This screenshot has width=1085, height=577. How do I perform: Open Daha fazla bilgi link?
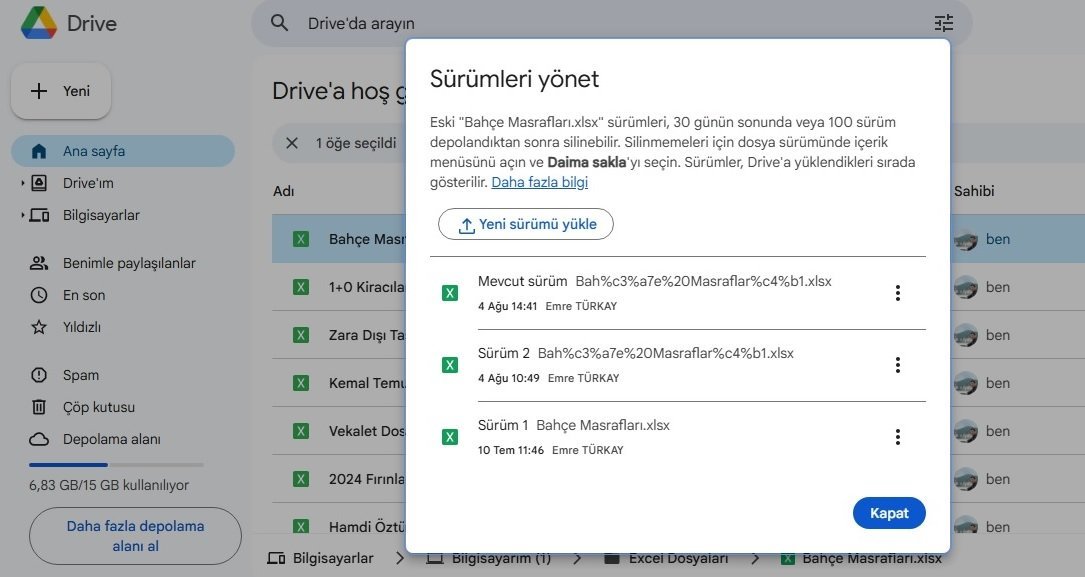pos(540,183)
